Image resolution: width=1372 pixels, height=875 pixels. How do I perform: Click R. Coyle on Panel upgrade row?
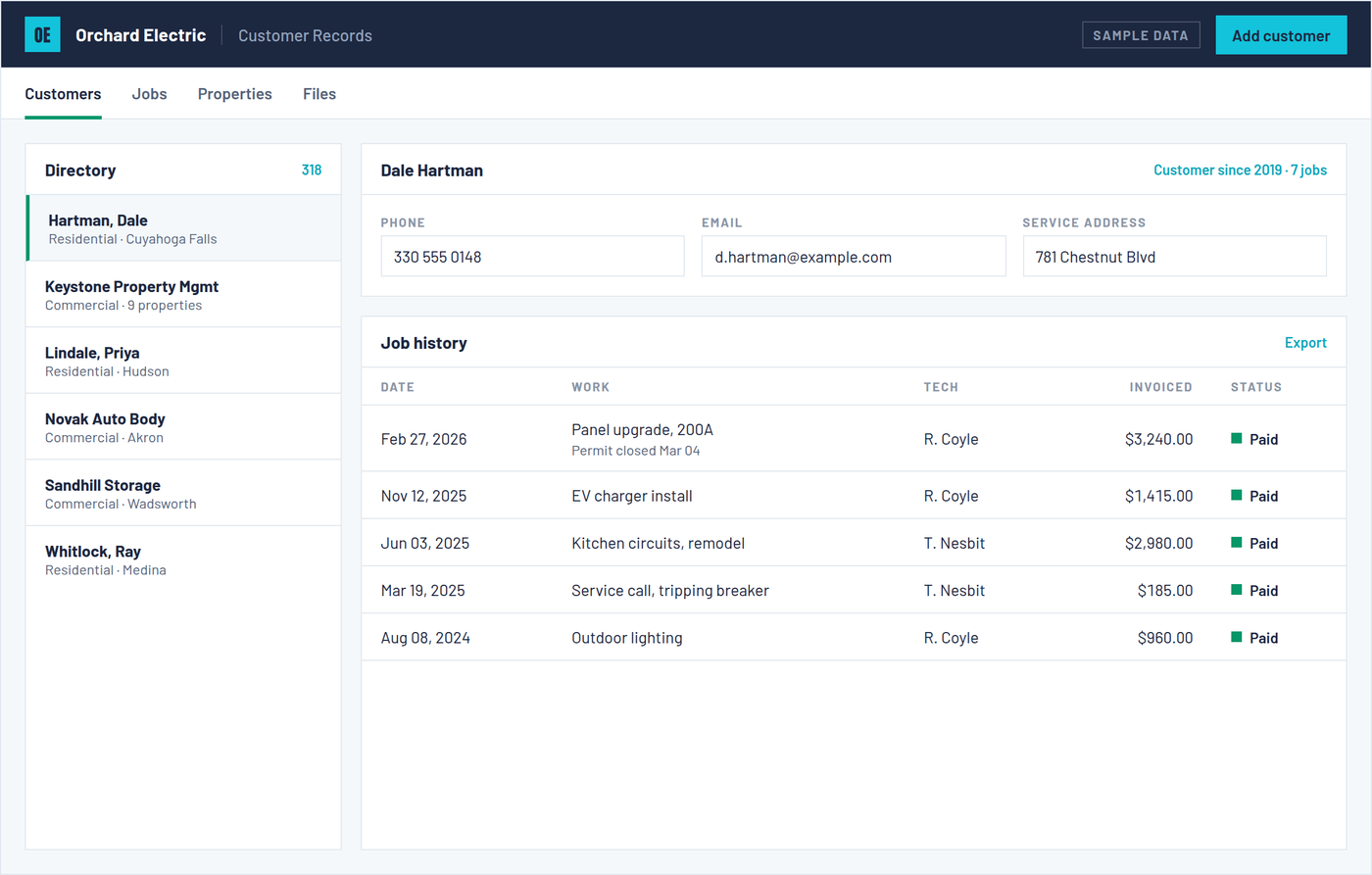[951, 439]
